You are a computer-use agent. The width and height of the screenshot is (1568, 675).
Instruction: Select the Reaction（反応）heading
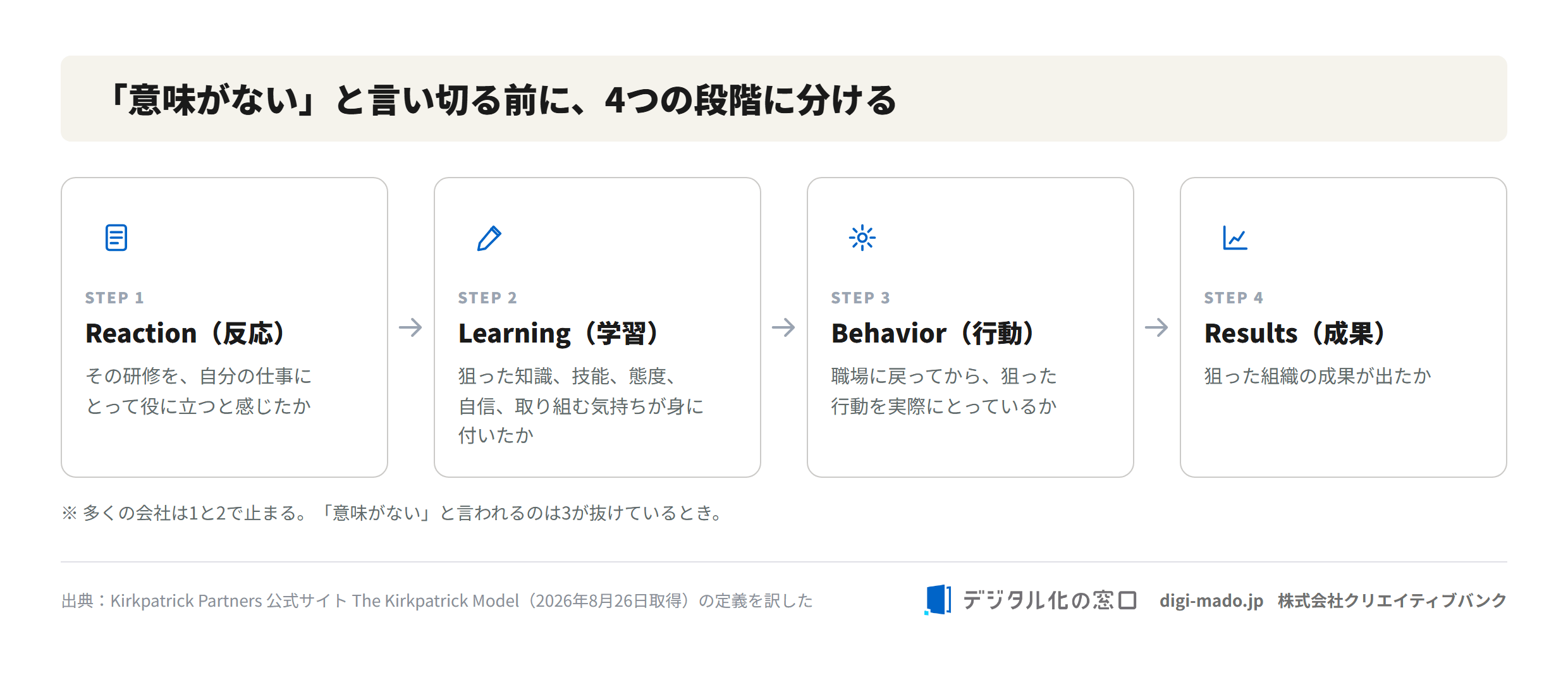click(185, 333)
